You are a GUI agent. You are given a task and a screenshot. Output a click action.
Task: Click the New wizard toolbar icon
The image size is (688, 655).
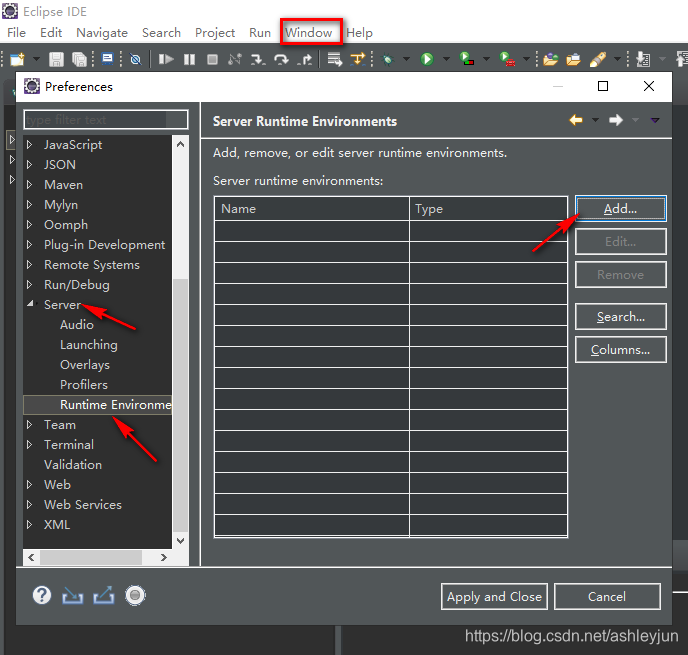pyautogui.click(x=17, y=59)
